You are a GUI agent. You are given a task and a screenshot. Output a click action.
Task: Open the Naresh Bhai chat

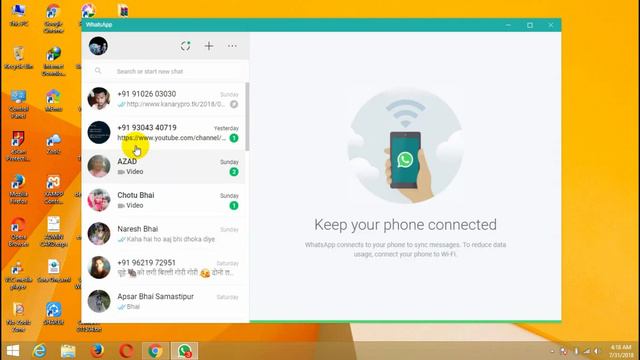pos(164,234)
